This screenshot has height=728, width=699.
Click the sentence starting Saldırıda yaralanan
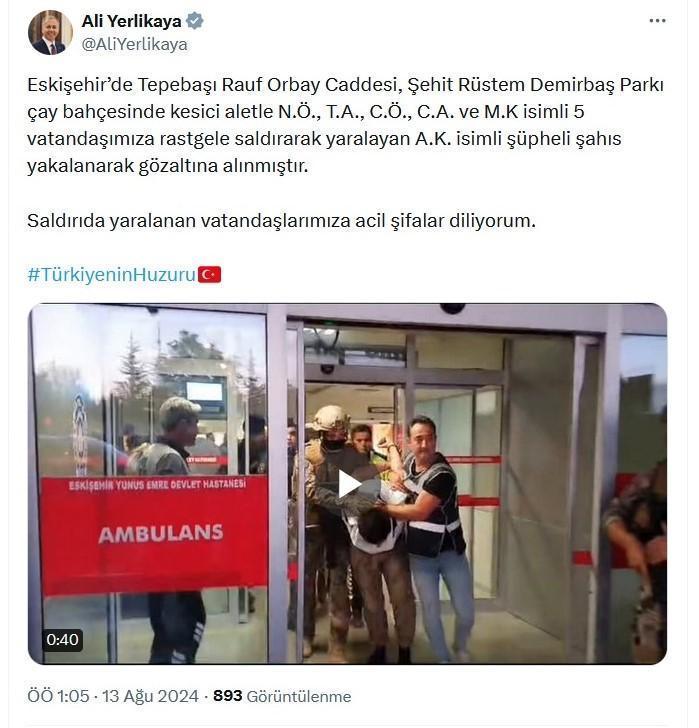click(x=281, y=221)
